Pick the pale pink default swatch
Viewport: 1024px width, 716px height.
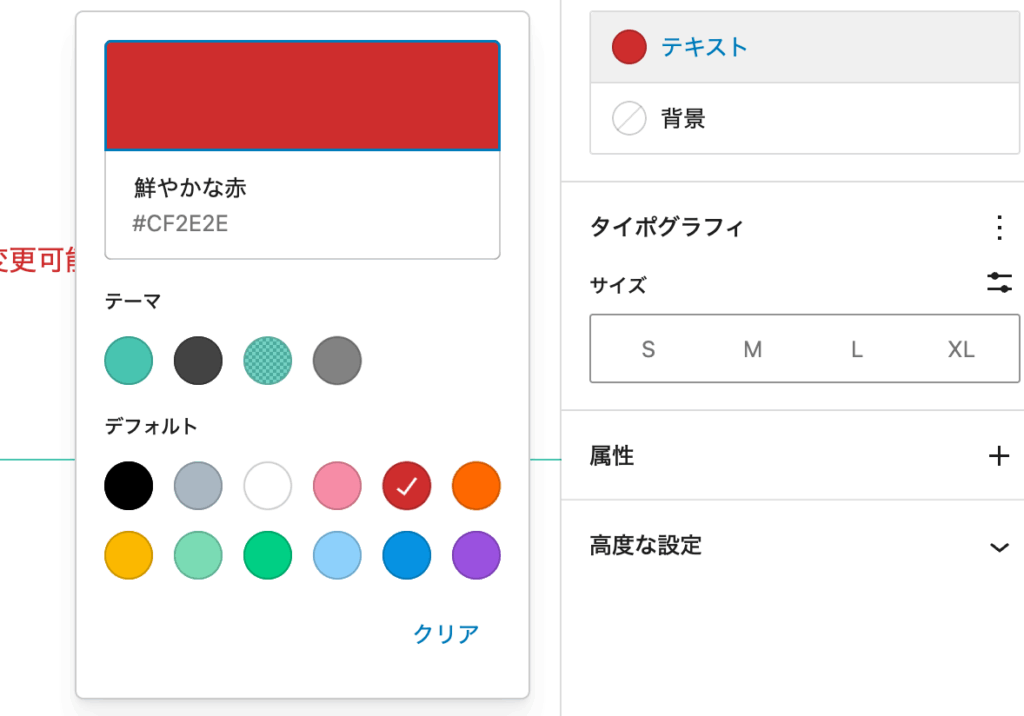(337, 487)
